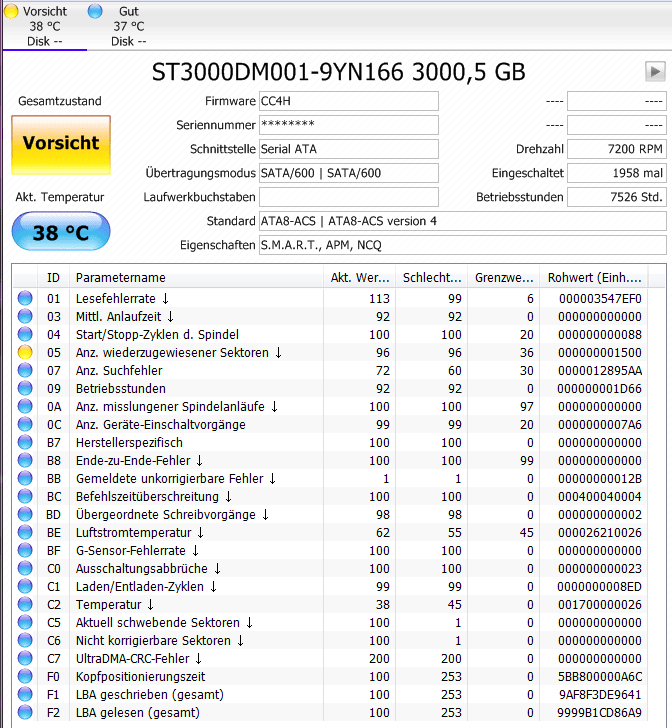Click status icon of Temperatur row C2

tap(25, 604)
